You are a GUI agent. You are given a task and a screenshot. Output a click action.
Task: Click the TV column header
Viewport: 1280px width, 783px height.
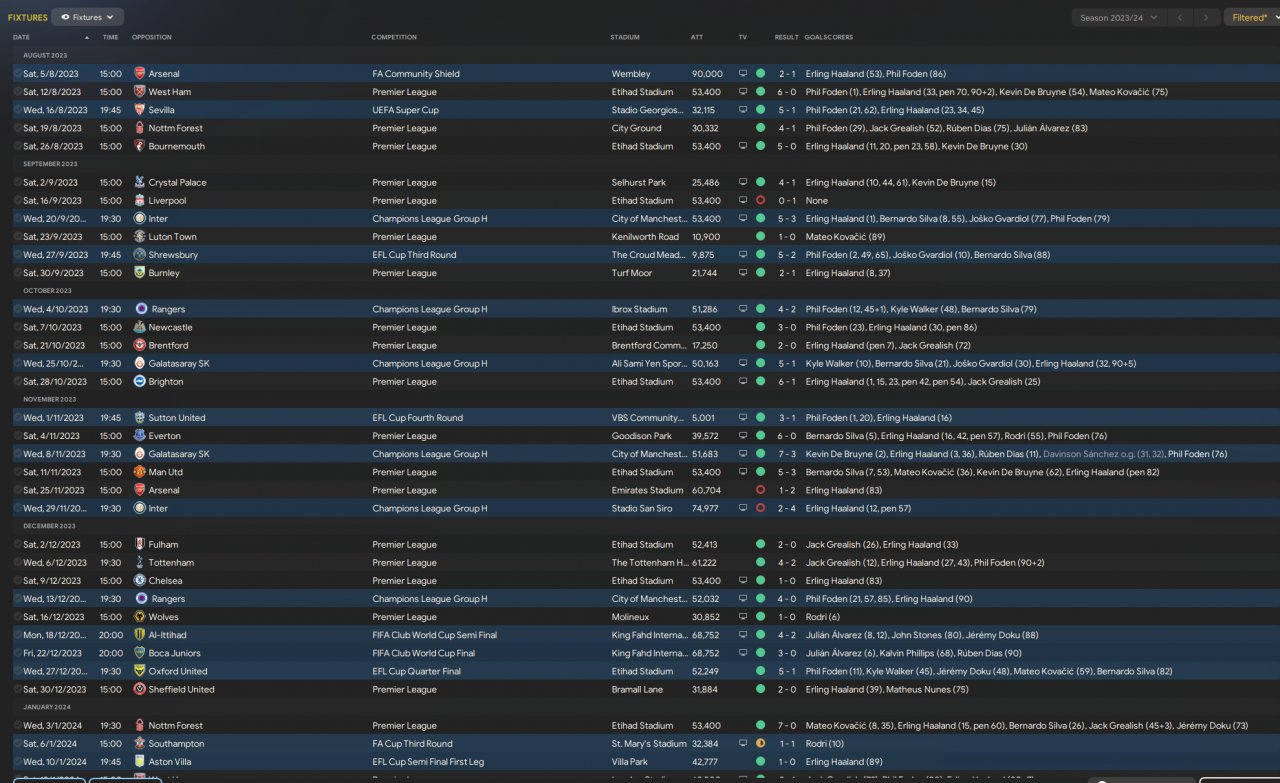743,37
